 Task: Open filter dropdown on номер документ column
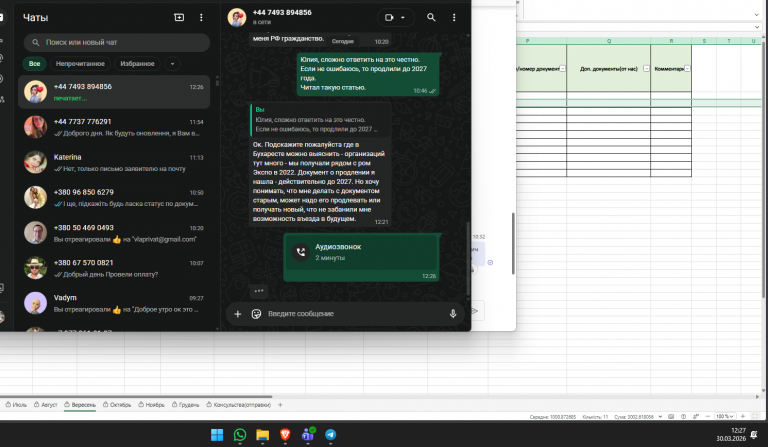point(562,69)
